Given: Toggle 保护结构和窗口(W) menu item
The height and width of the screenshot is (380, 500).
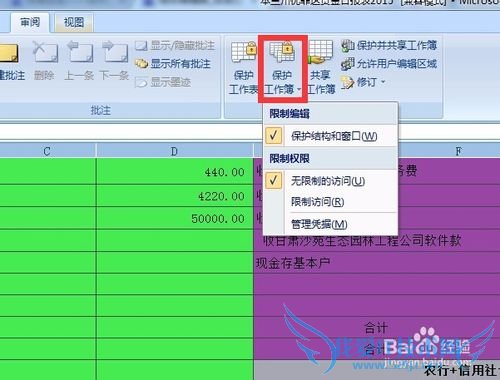Looking at the screenshot, I should [331, 136].
